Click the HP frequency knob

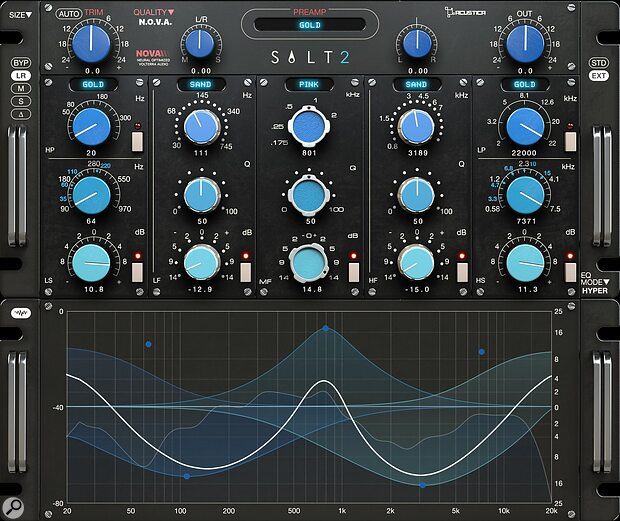click(91, 127)
